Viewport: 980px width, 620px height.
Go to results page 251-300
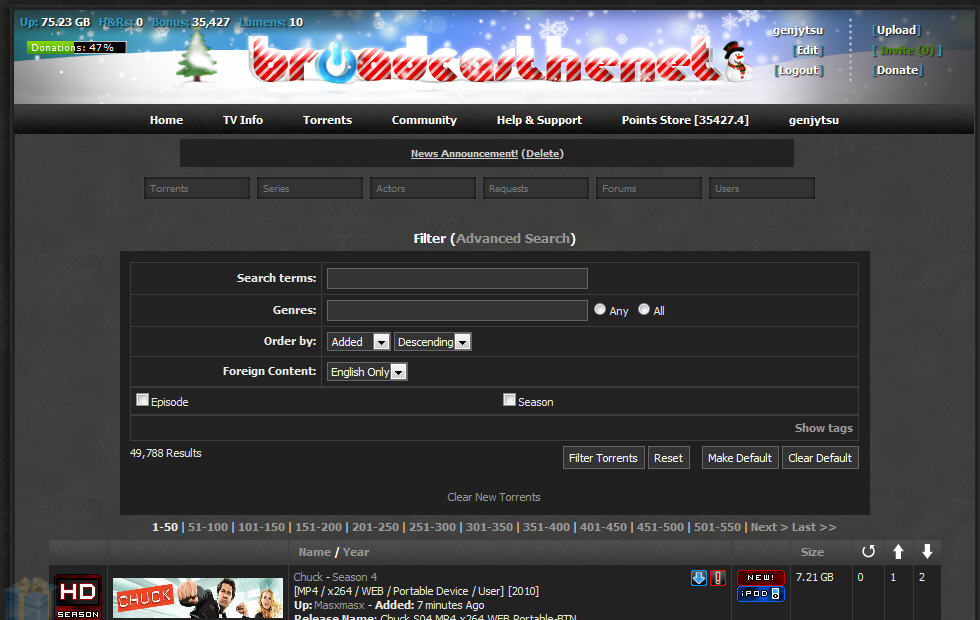click(x=432, y=527)
